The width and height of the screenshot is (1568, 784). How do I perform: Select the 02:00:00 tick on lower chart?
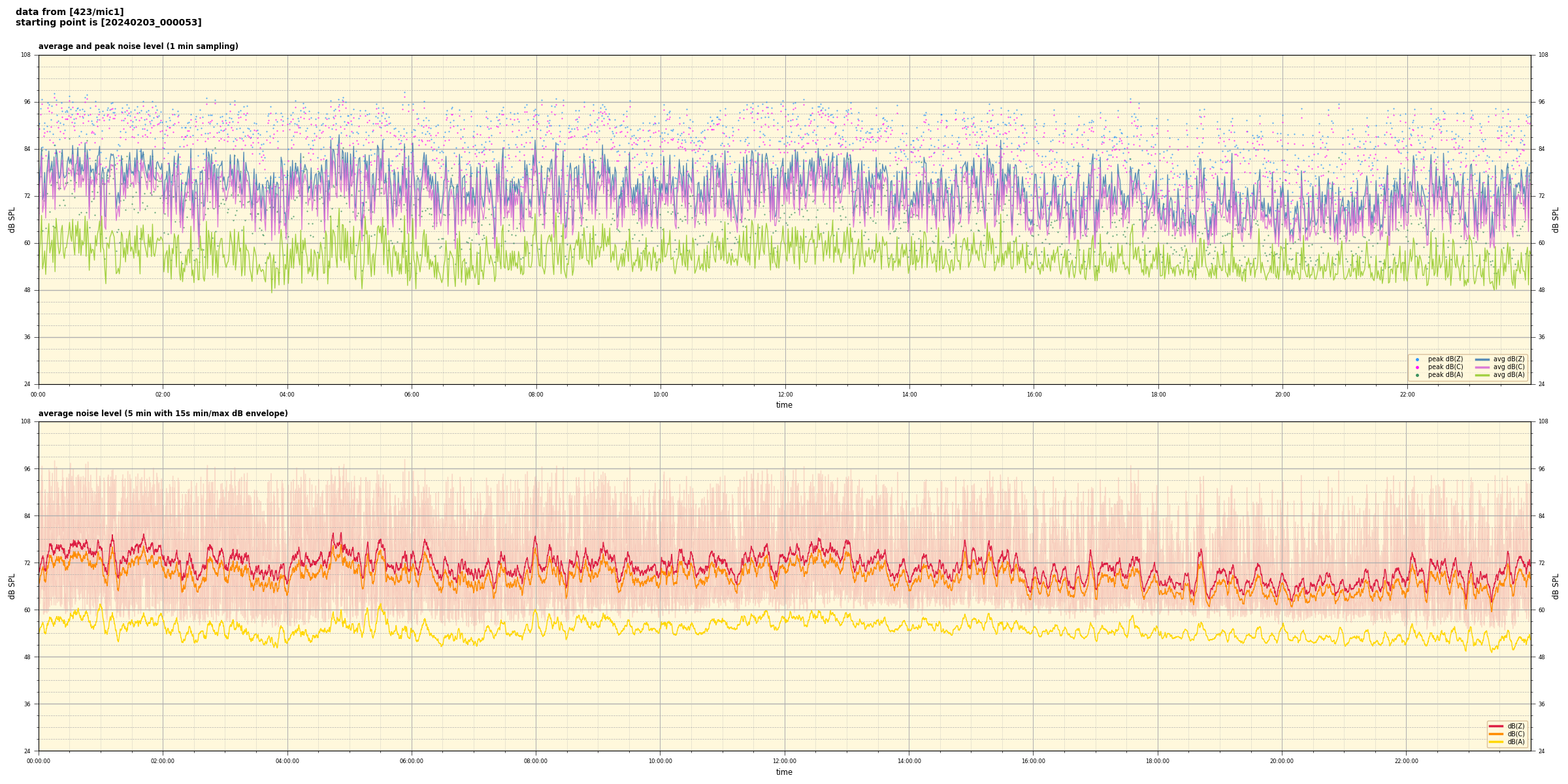[x=163, y=761]
